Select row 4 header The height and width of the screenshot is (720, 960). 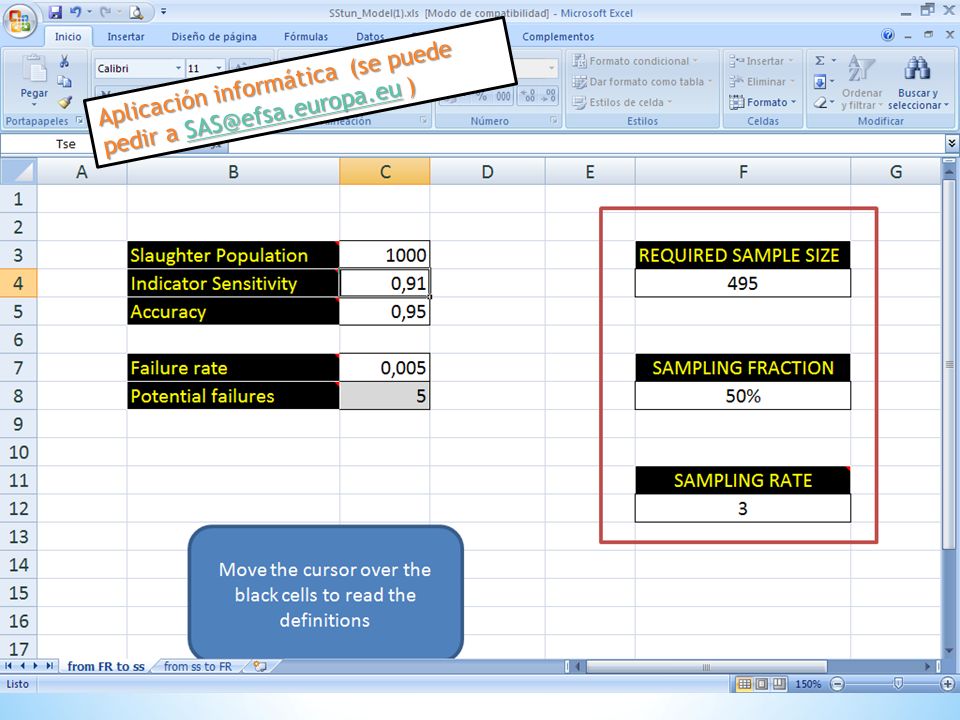click(x=18, y=283)
